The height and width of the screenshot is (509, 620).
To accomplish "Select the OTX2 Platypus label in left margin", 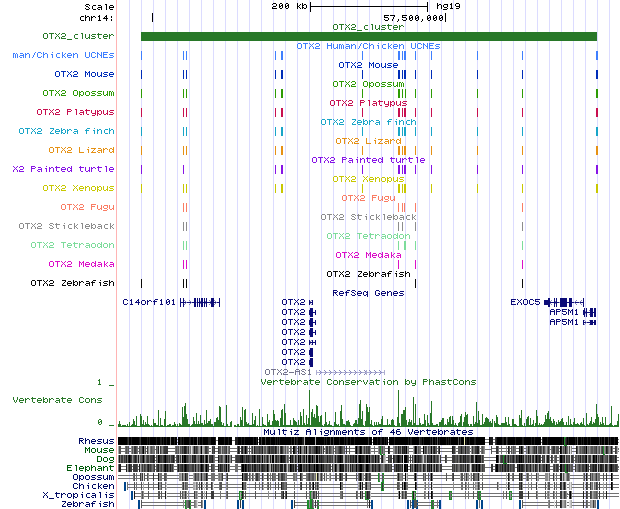I will coord(75,112).
